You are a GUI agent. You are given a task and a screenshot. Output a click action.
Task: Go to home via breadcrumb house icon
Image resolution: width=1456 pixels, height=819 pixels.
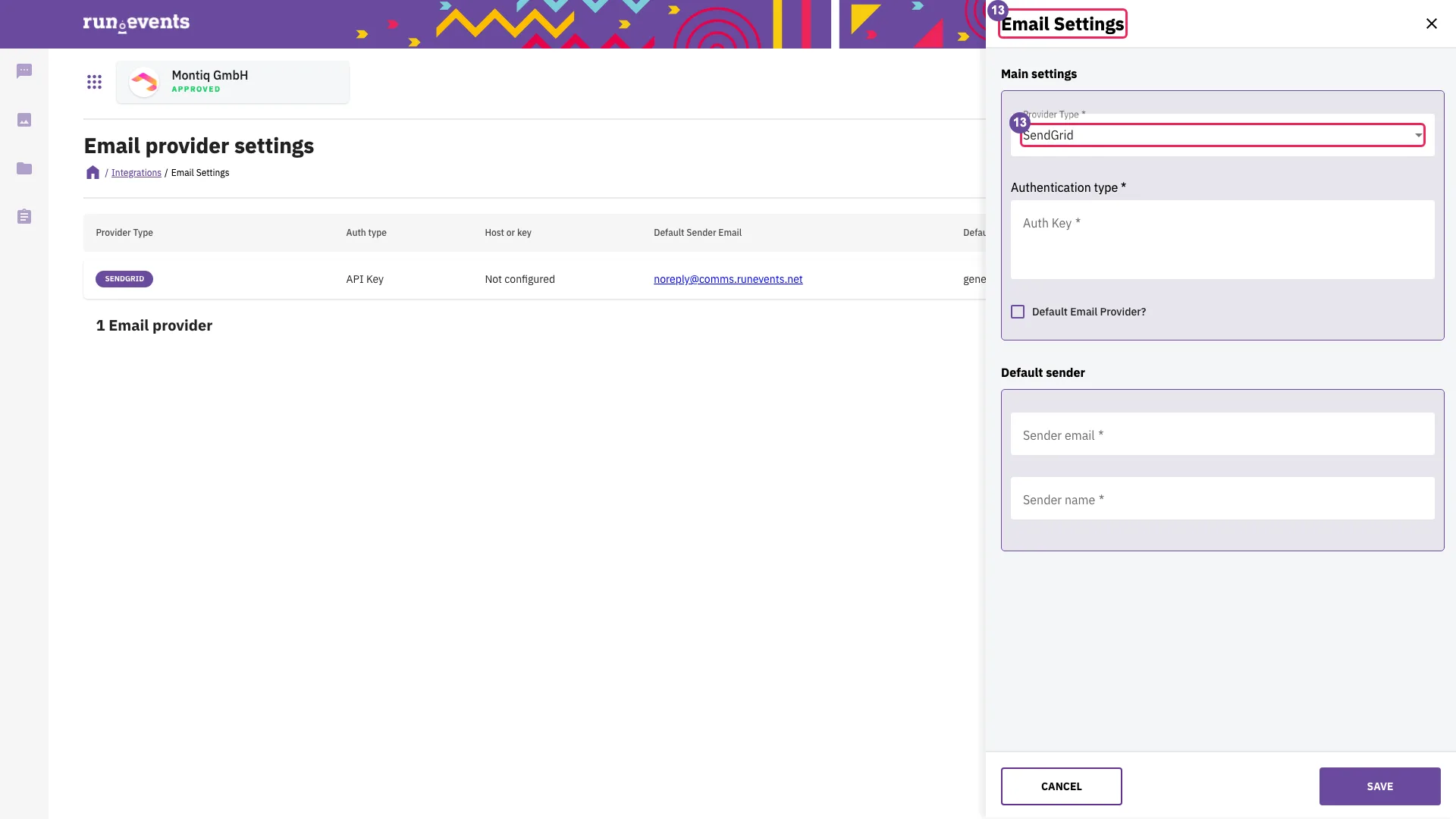(93, 173)
